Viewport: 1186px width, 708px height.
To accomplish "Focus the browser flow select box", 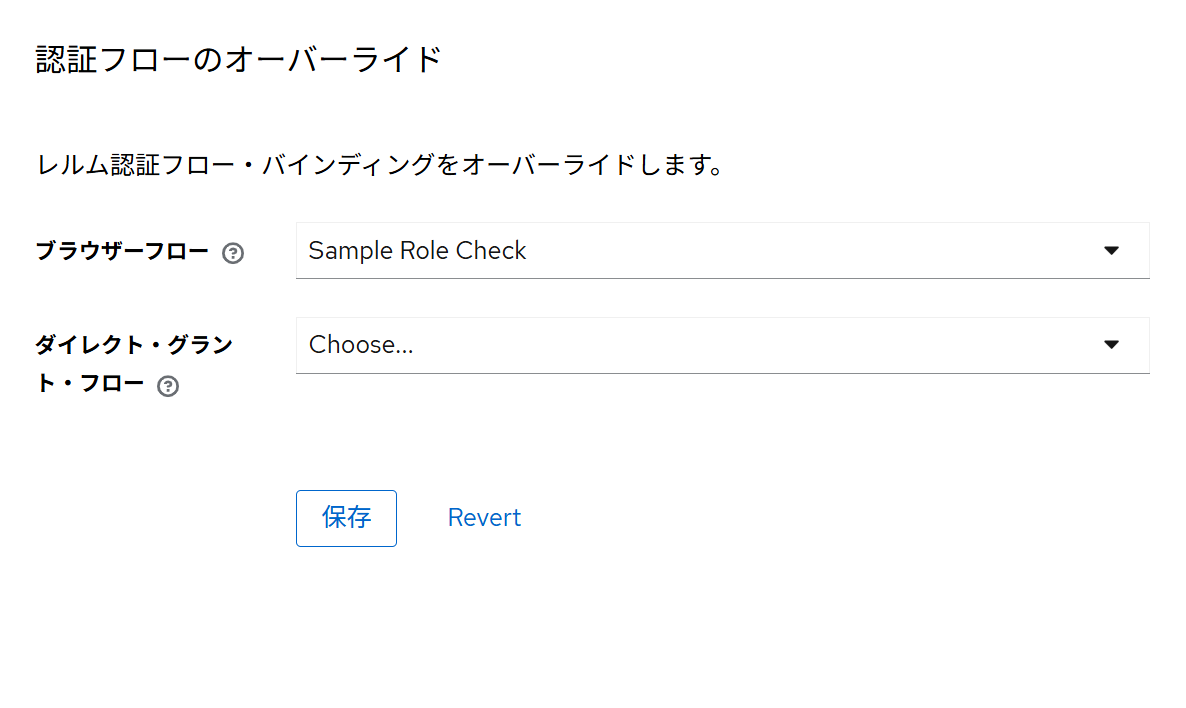I will click(x=700, y=250).
